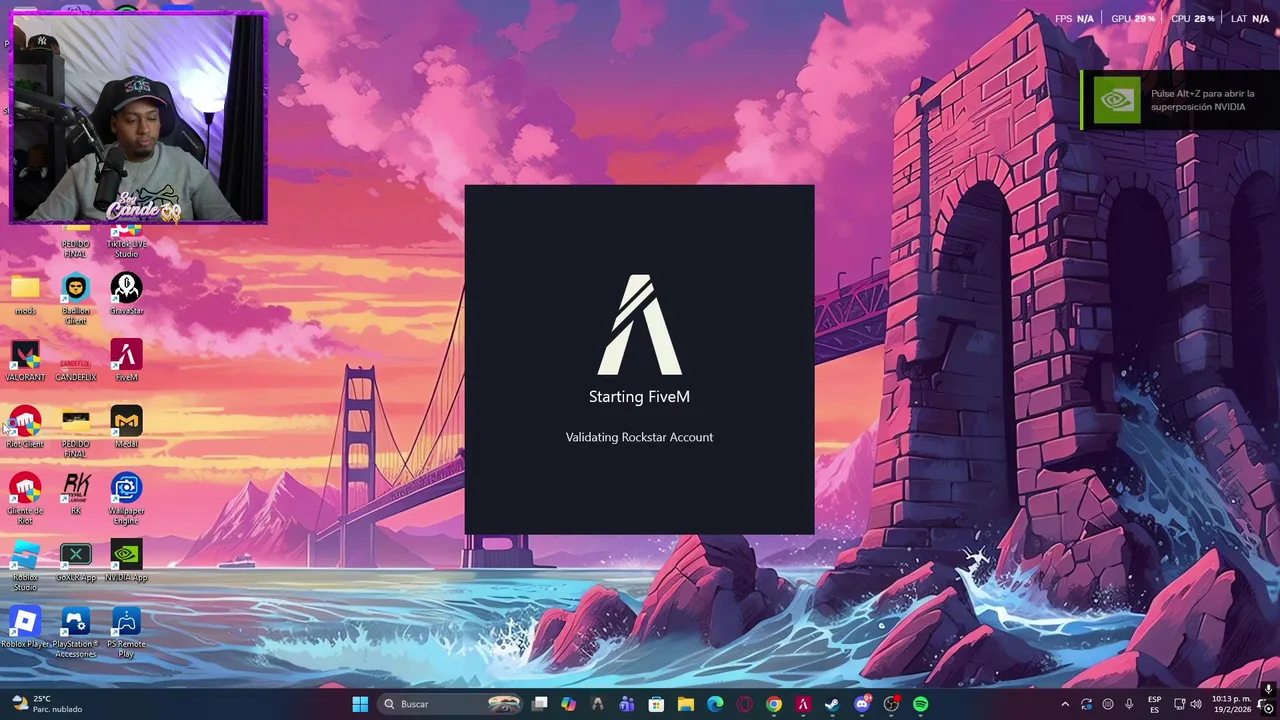Open File Explorer from taskbar

click(x=686, y=704)
